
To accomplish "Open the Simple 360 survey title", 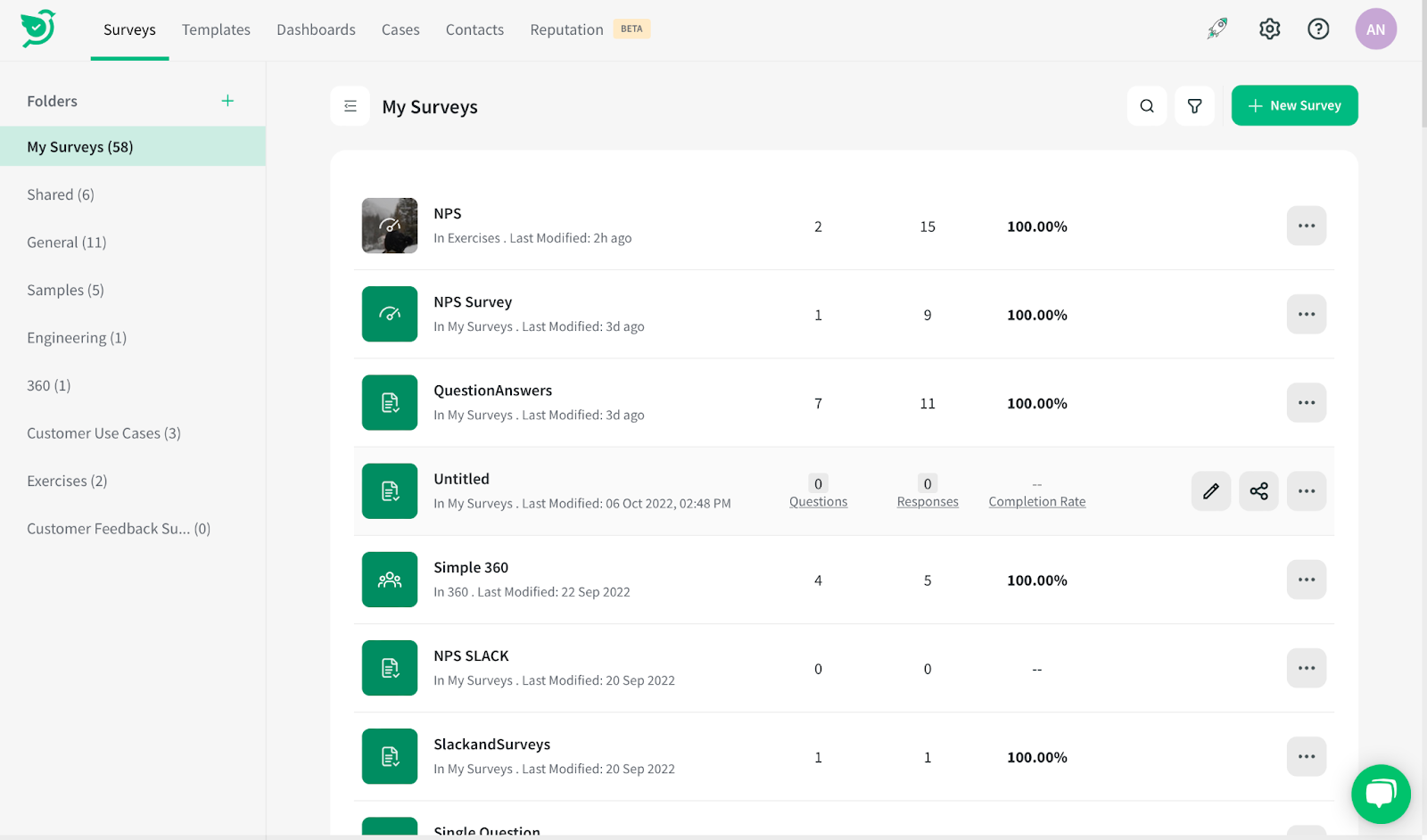I will [471, 567].
